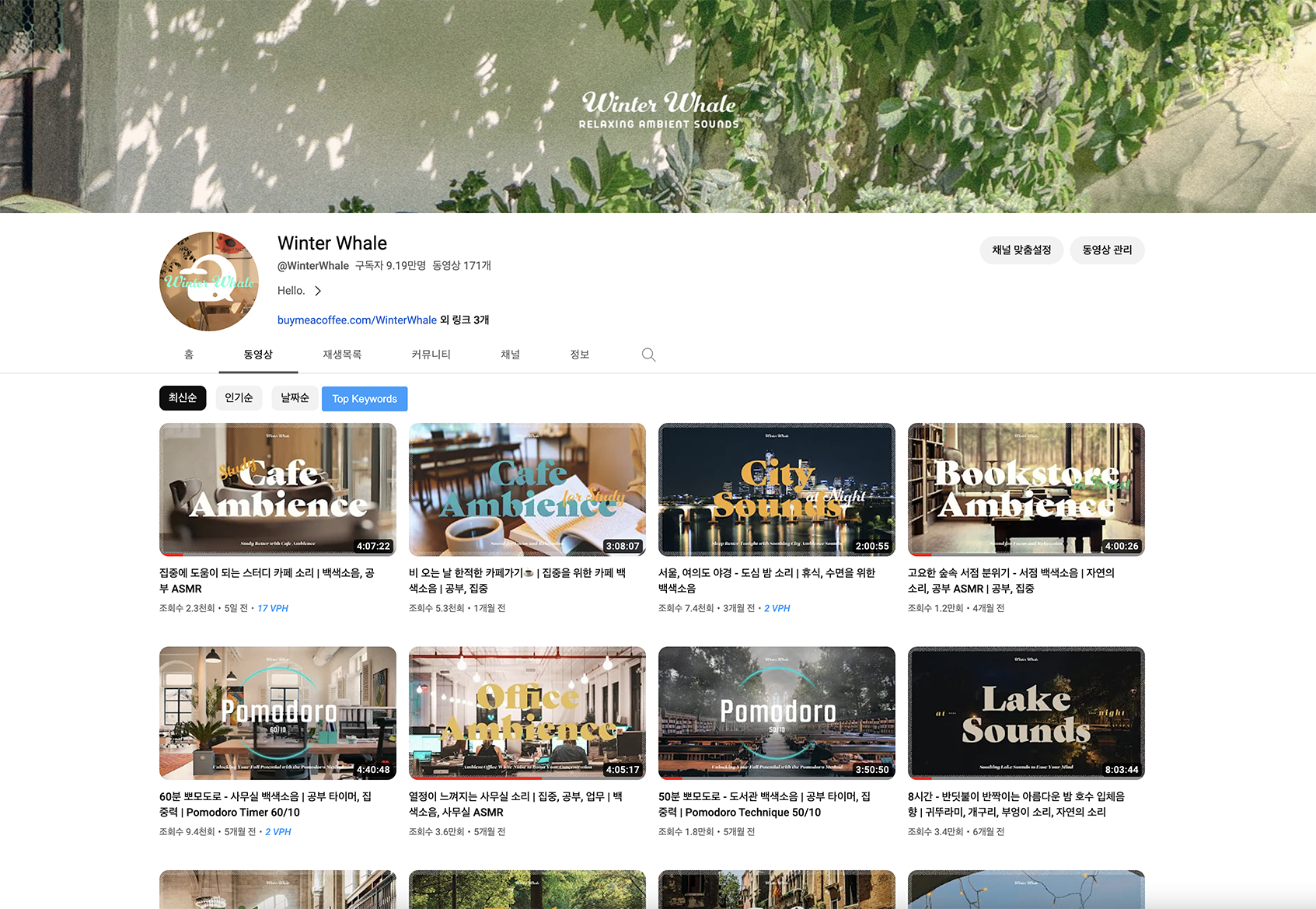Open title '8시간 - 반딧불이 반짝이는 아름다운 밤 호수'
This screenshot has height=909, width=1316.
coord(1016,804)
